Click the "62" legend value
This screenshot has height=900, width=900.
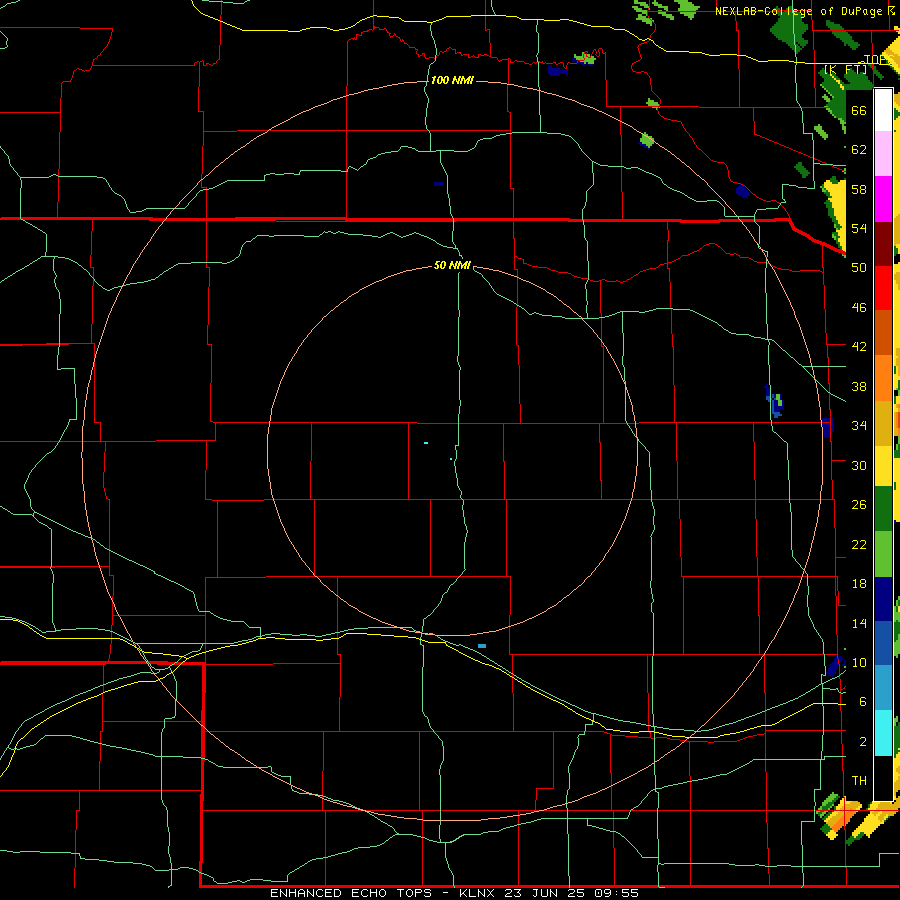coord(859,150)
